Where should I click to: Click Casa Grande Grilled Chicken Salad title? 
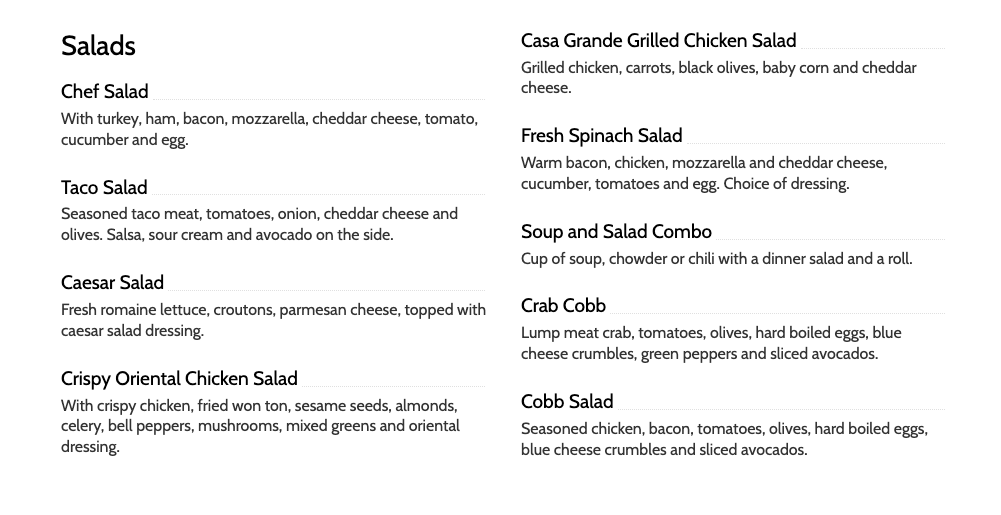pyautogui.click(x=659, y=41)
